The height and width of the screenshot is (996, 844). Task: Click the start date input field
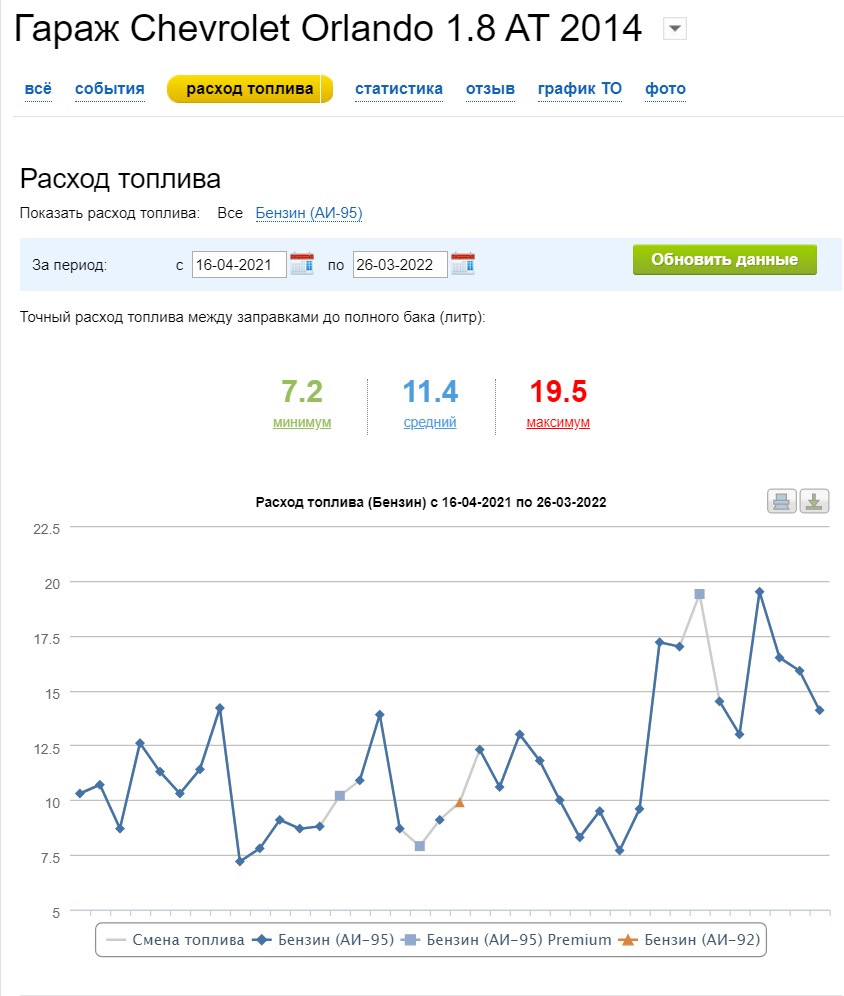239,265
